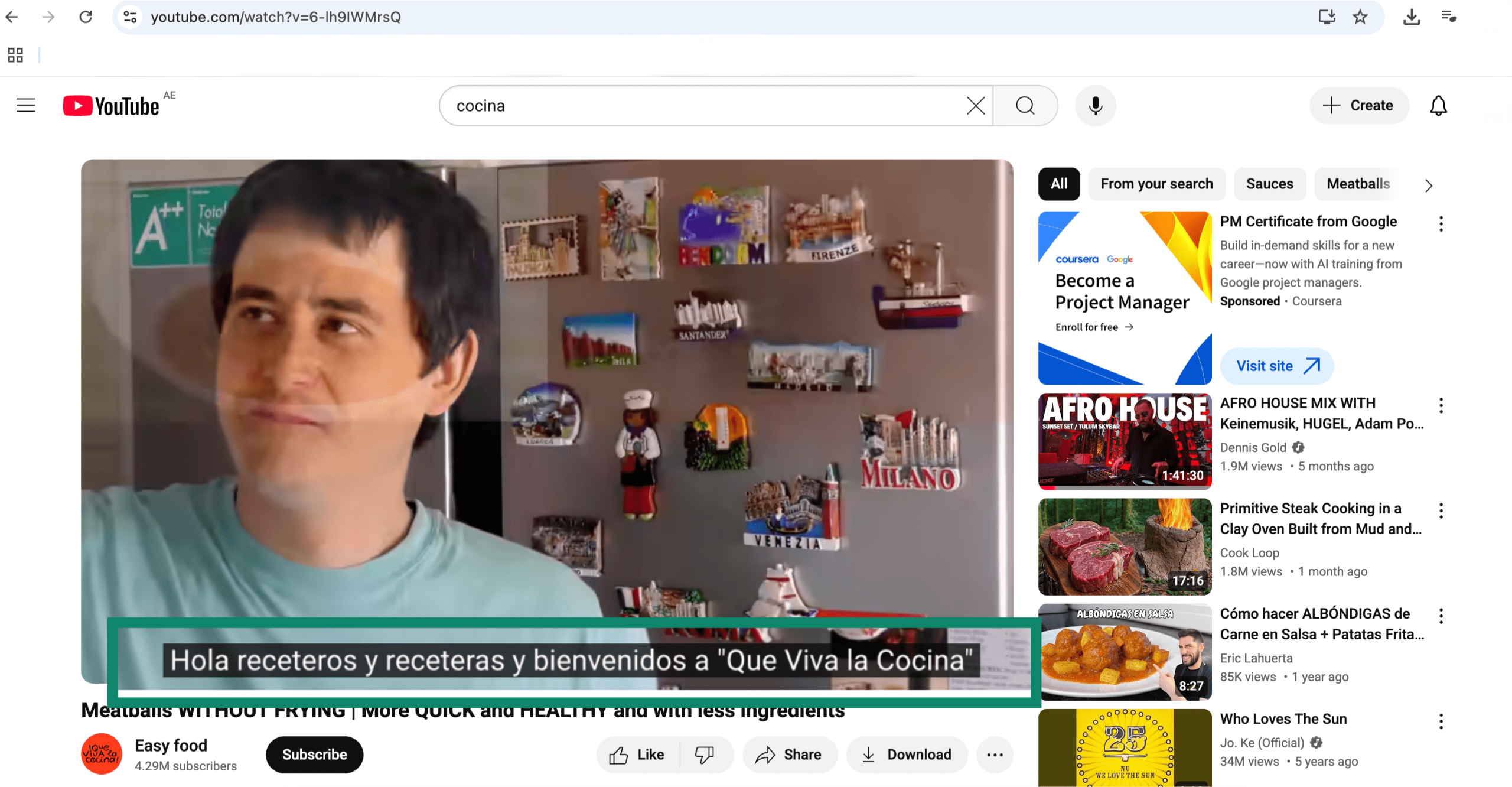Viewport: 1512px width, 787px height.
Task: Open options menu on AFRO HOUSE video
Action: [x=1441, y=405]
